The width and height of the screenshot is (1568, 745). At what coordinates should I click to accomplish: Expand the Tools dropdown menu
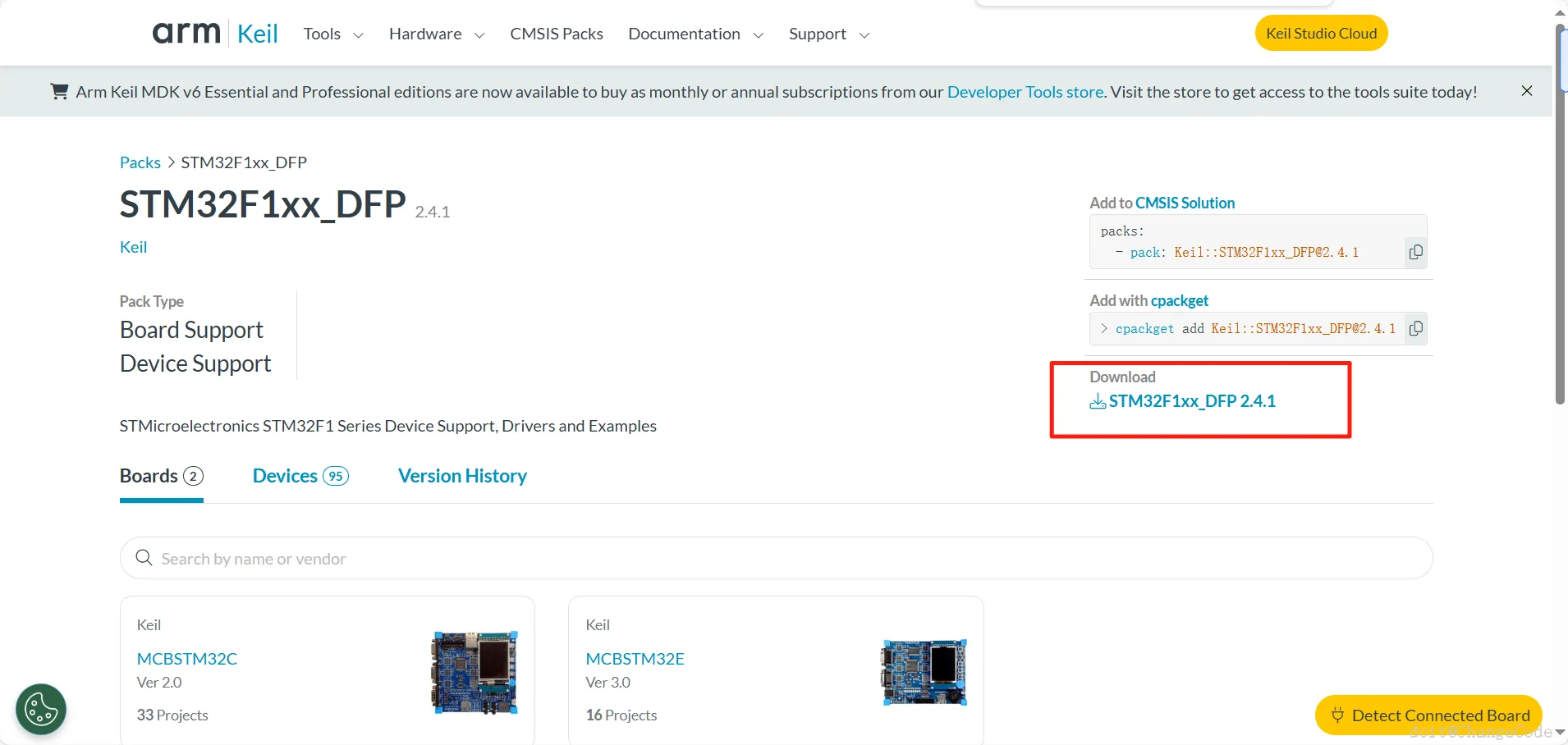333,34
